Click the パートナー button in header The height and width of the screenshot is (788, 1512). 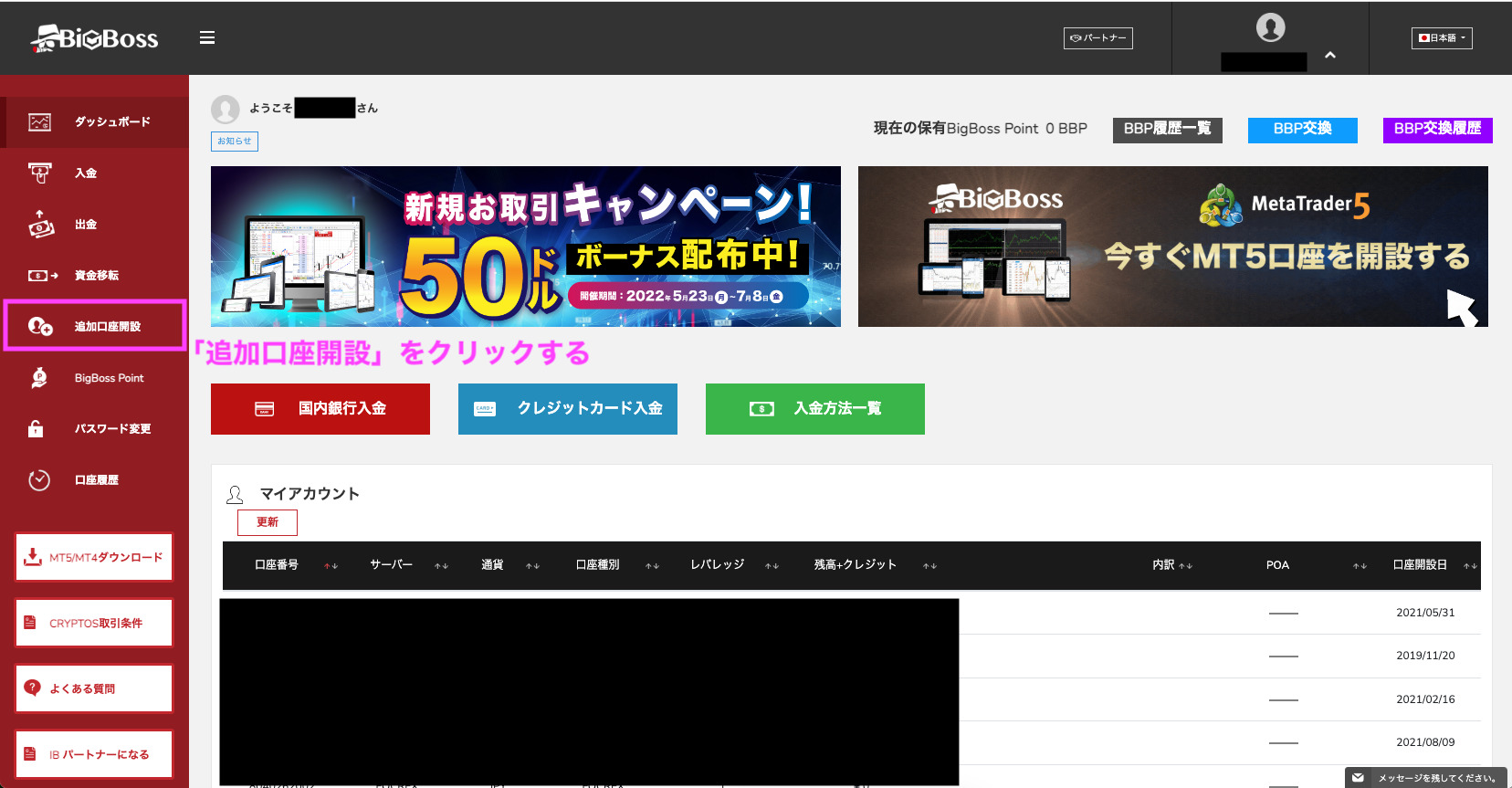click(x=1098, y=38)
